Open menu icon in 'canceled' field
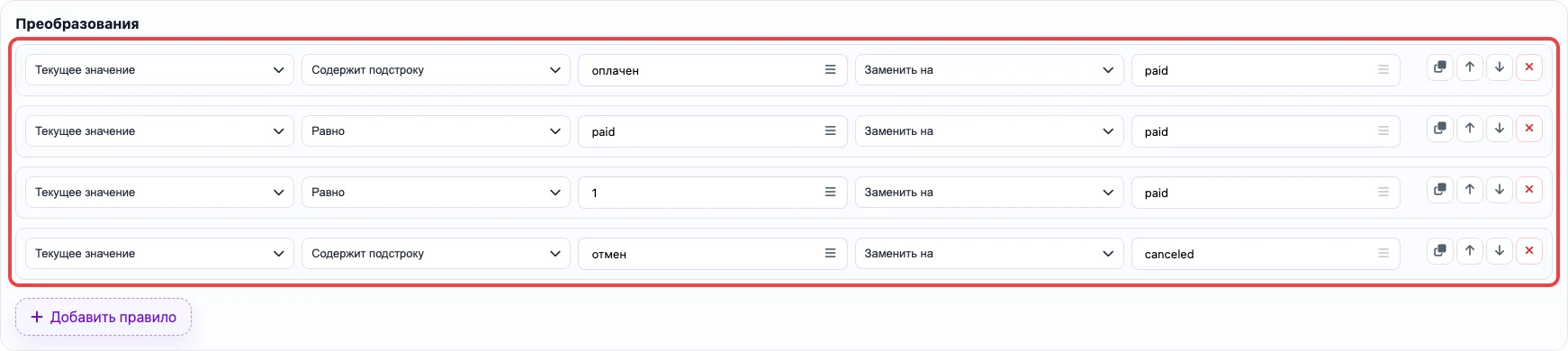This screenshot has height=351, width=1568. coord(1383,254)
